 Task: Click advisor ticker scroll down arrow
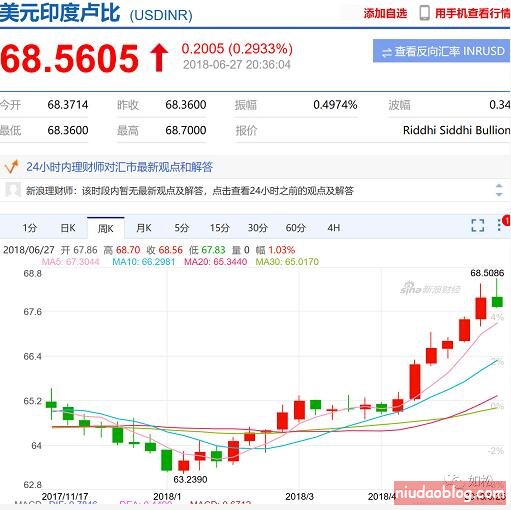pos(499,194)
